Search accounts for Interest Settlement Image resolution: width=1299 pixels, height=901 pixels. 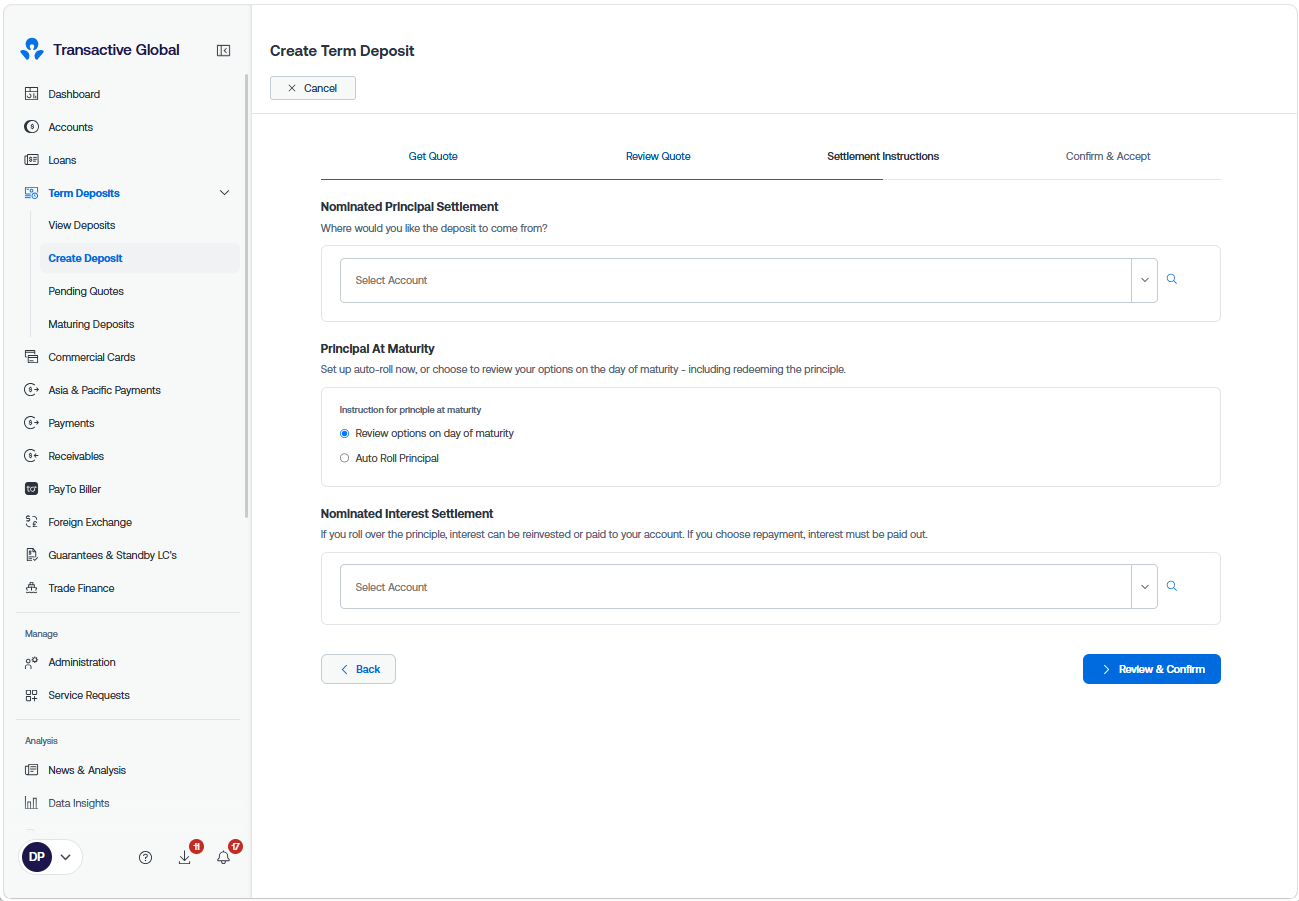pos(1172,587)
